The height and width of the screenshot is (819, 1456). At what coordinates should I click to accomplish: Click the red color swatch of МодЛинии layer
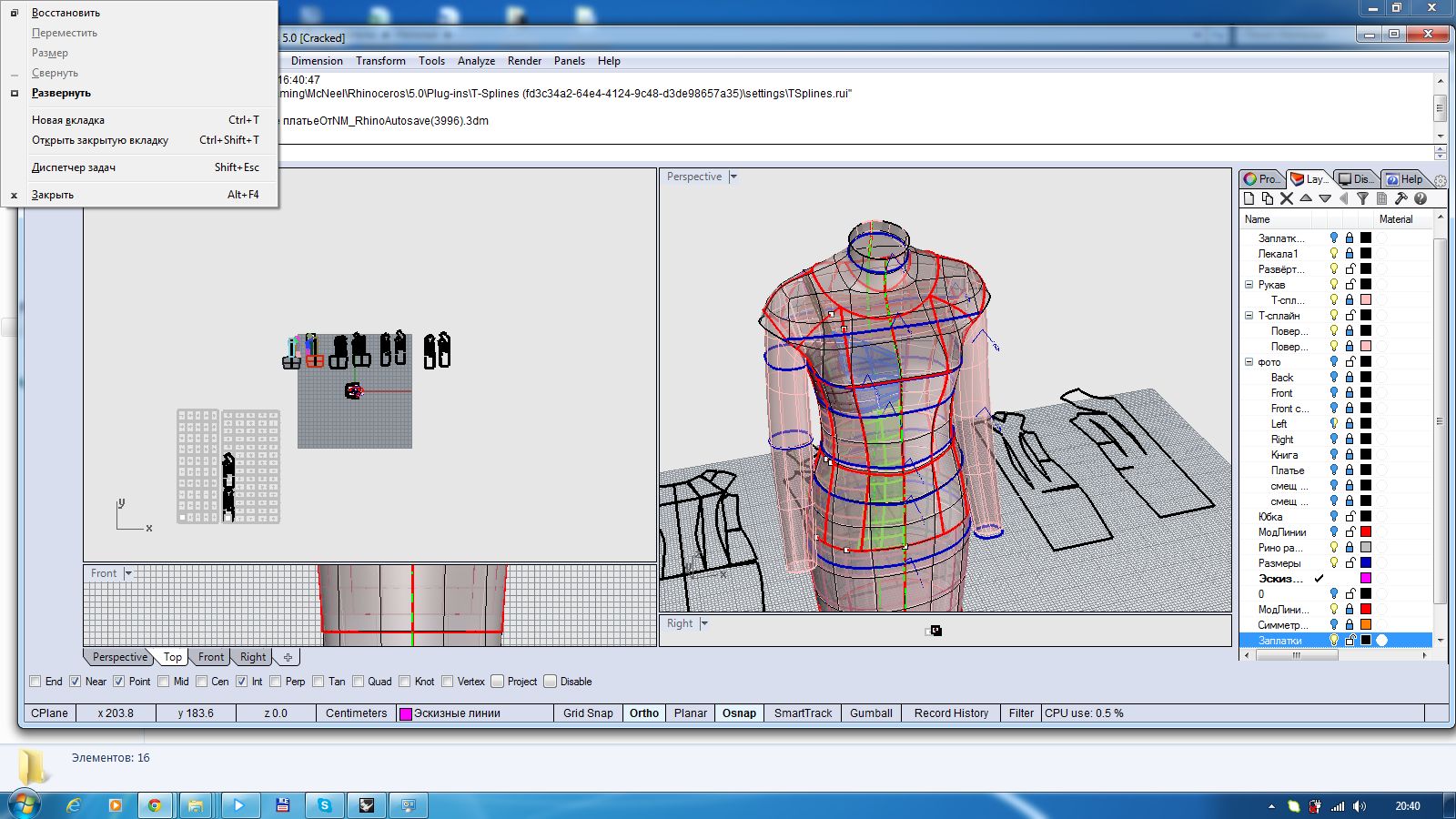(x=1366, y=532)
